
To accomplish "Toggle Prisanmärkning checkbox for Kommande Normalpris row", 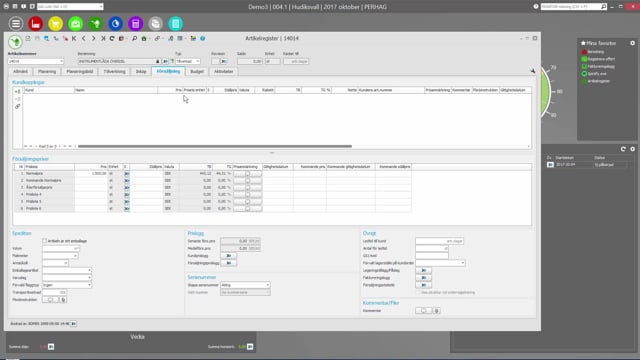I will click(247, 180).
